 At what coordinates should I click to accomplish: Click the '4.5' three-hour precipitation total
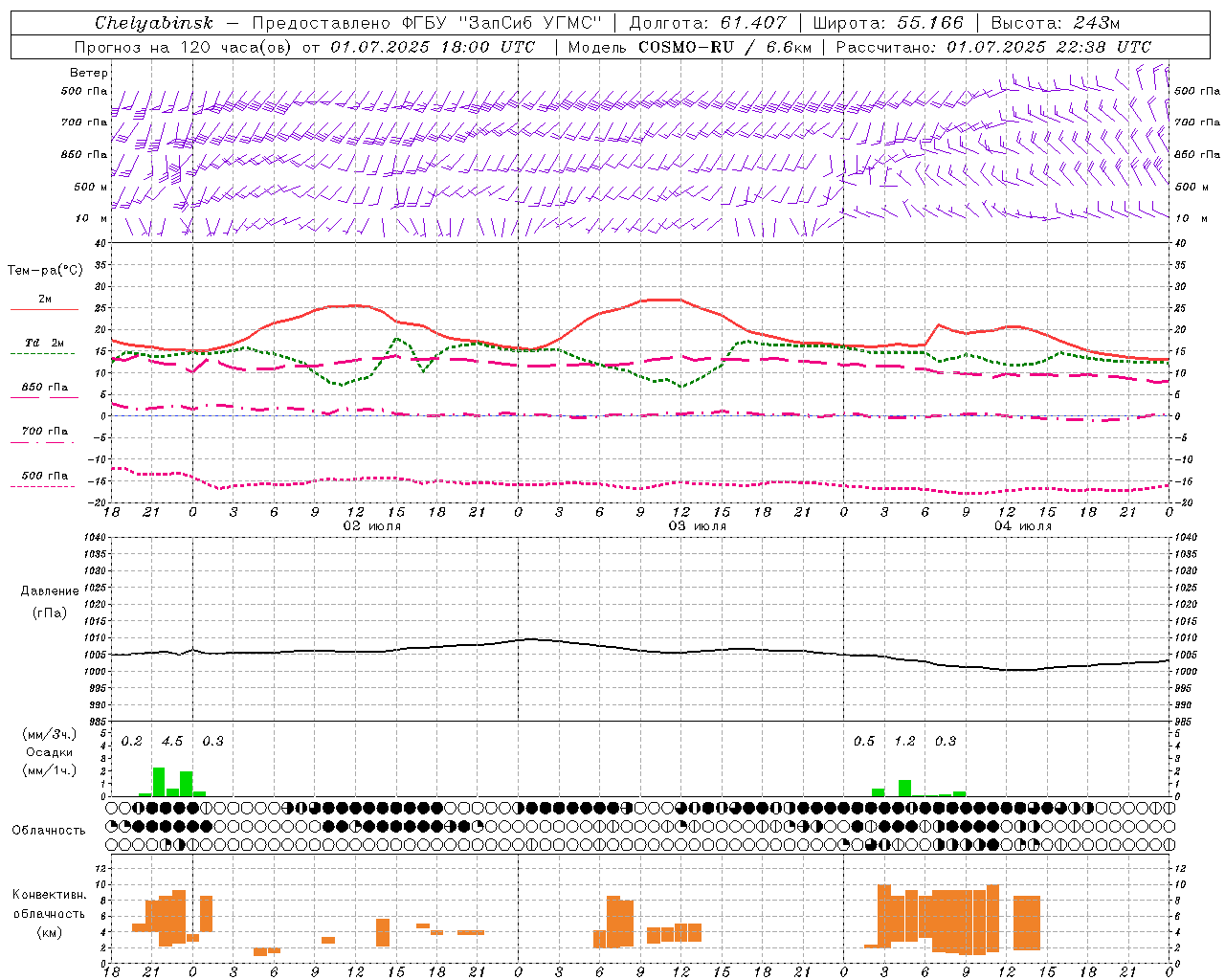(x=172, y=741)
